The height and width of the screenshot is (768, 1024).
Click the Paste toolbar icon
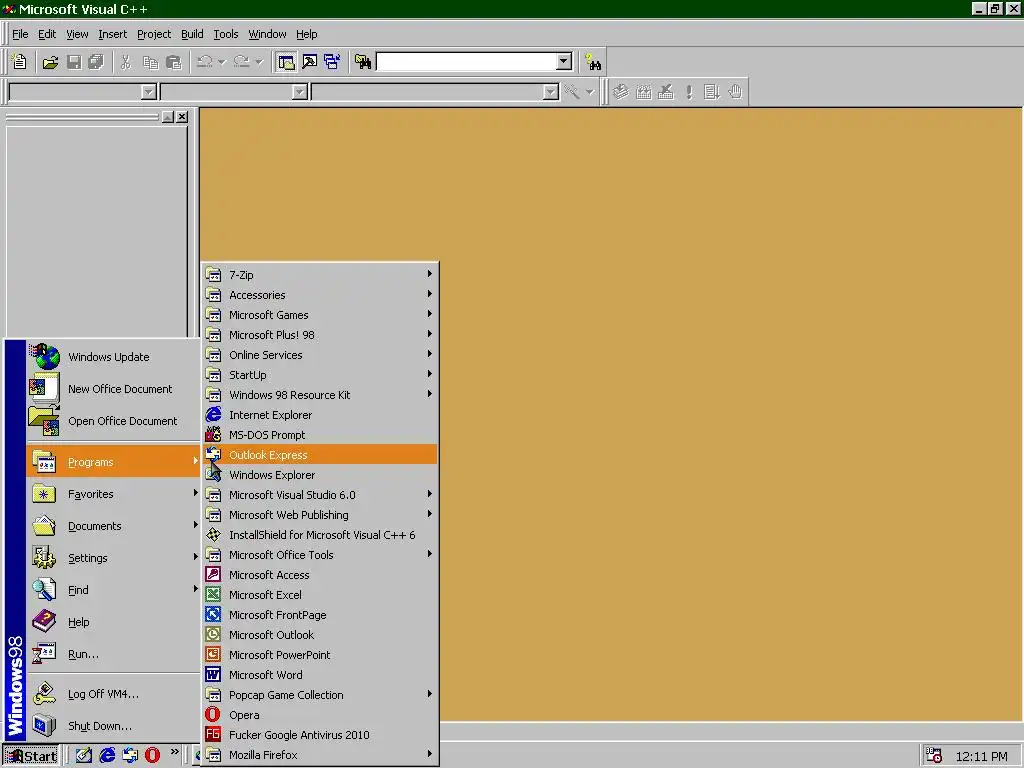click(174, 62)
